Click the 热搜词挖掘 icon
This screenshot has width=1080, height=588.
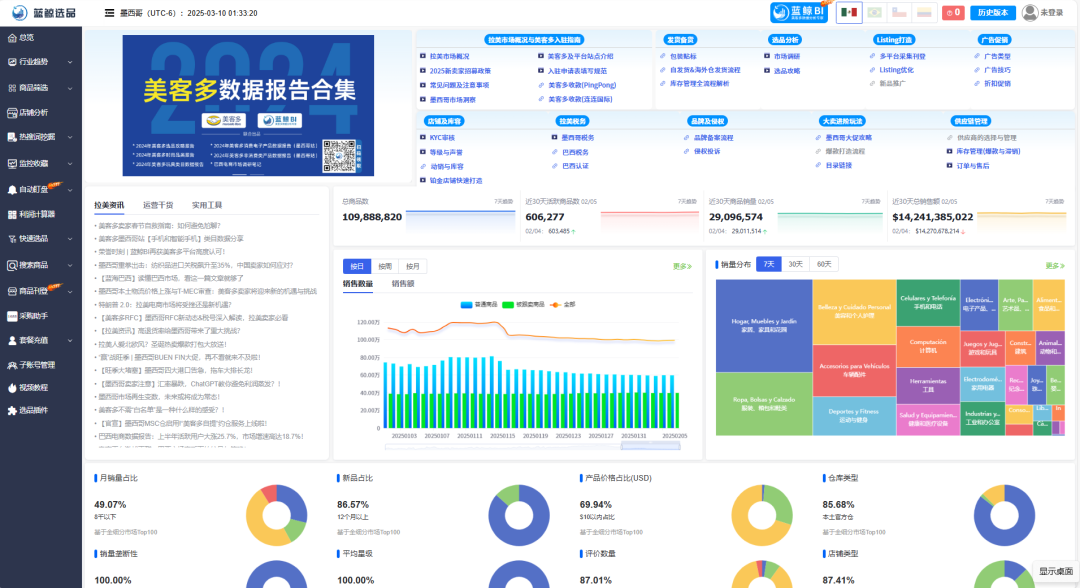coord(12,137)
